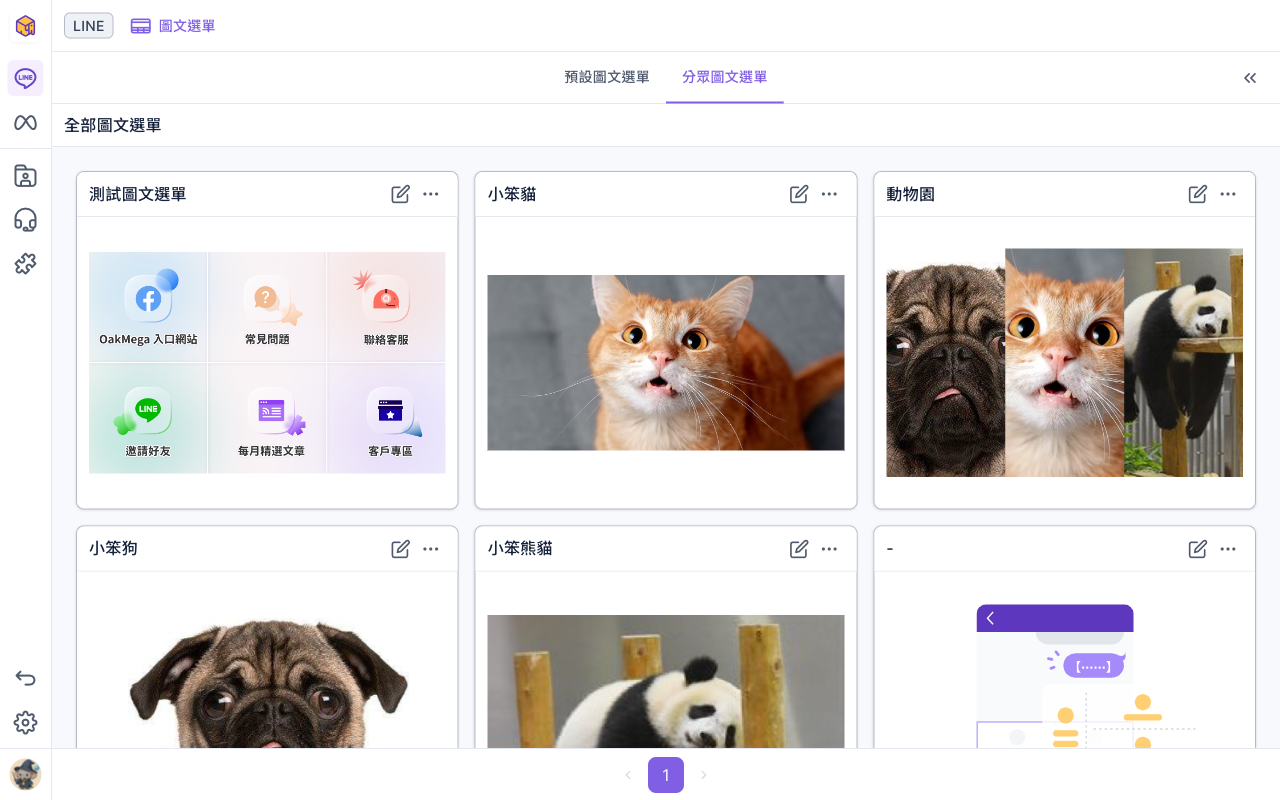Edit the 測試圖文選單 card
This screenshot has height=800, width=1280.
click(400, 194)
